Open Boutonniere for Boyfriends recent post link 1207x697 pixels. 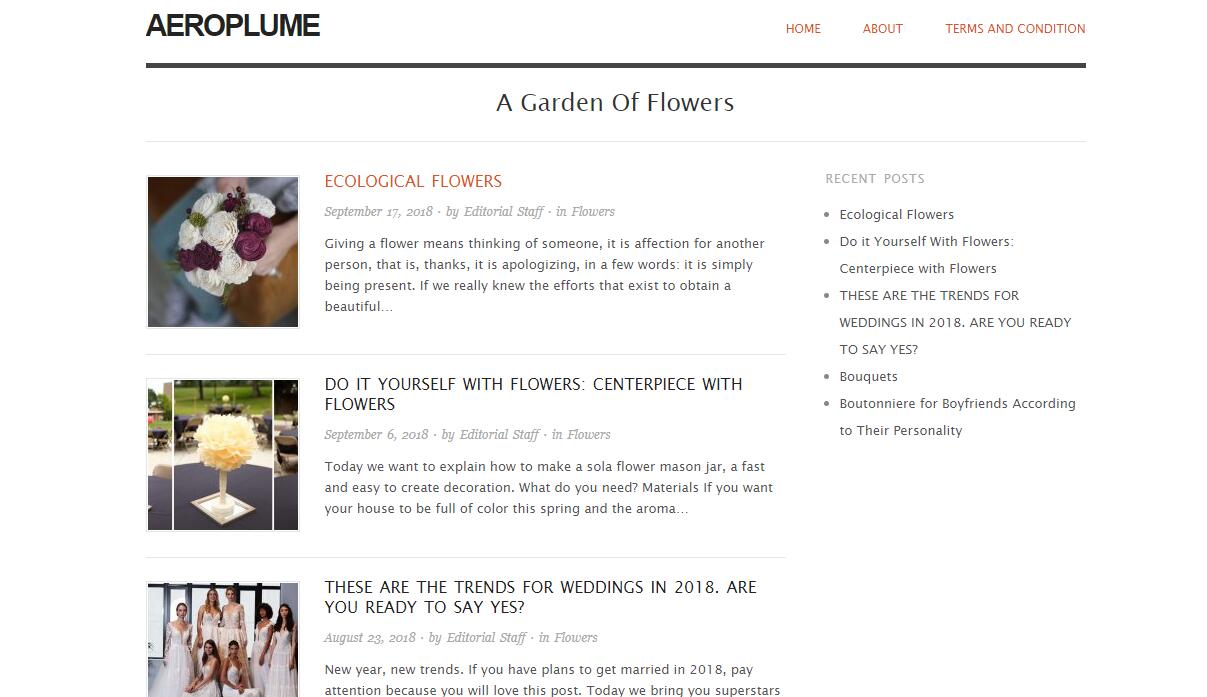click(958, 417)
